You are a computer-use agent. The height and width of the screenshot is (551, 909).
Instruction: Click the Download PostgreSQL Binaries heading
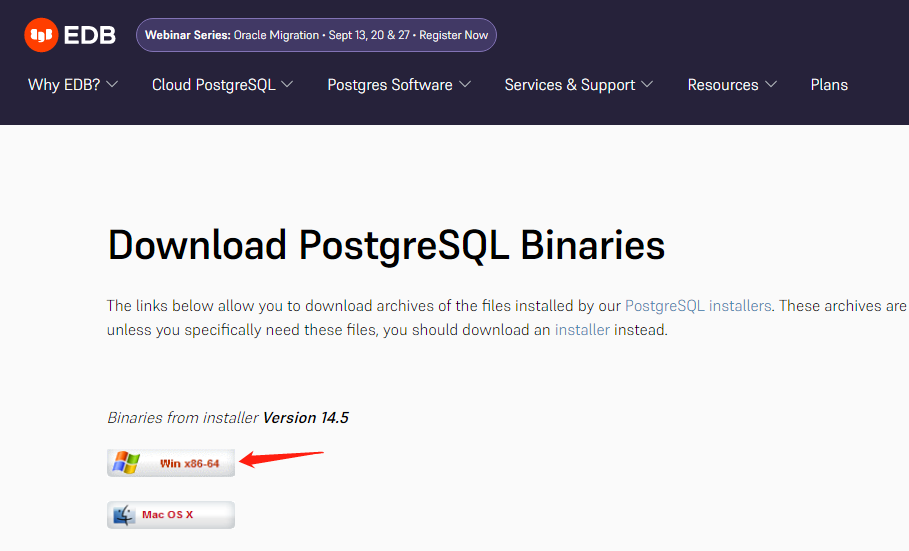point(386,245)
